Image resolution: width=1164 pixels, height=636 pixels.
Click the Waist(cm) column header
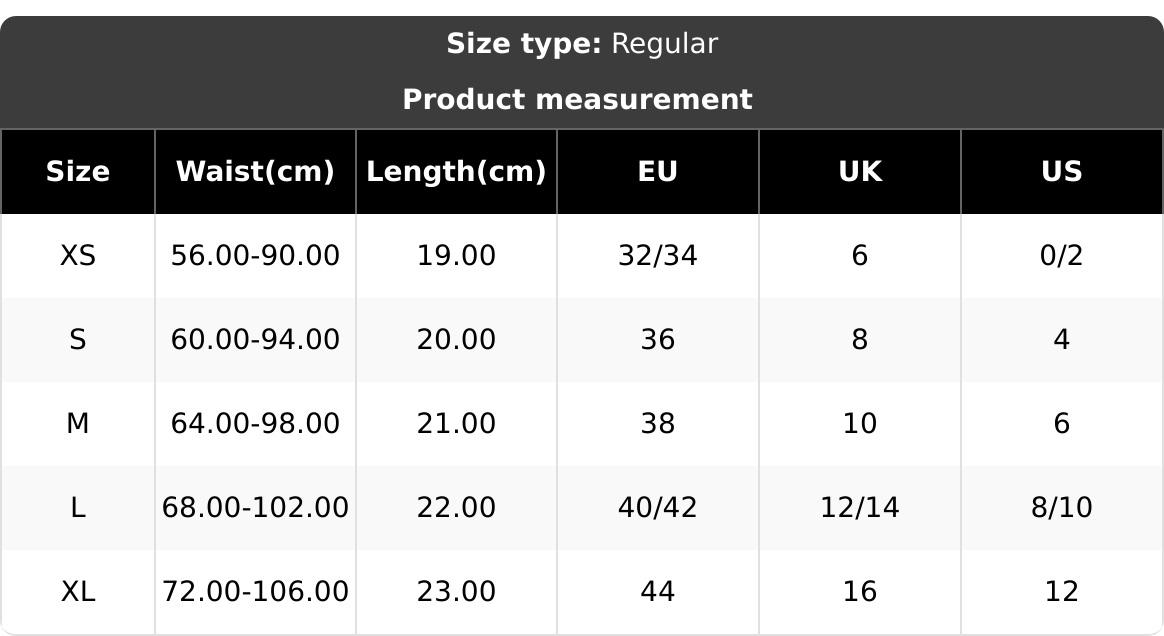[x=255, y=172]
